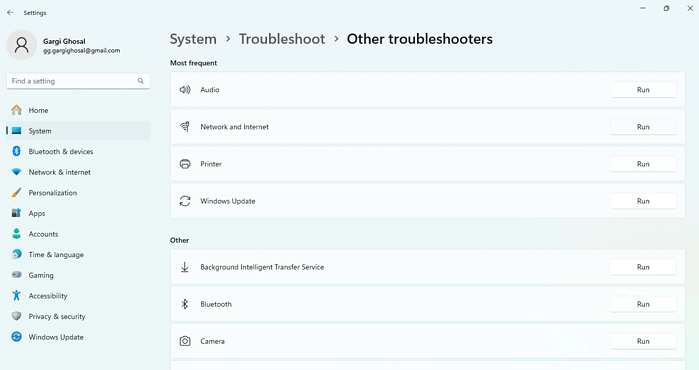This screenshot has height=370, width=699.
Task: Click the Apps sidebar icon
Action: pos(16,213)
